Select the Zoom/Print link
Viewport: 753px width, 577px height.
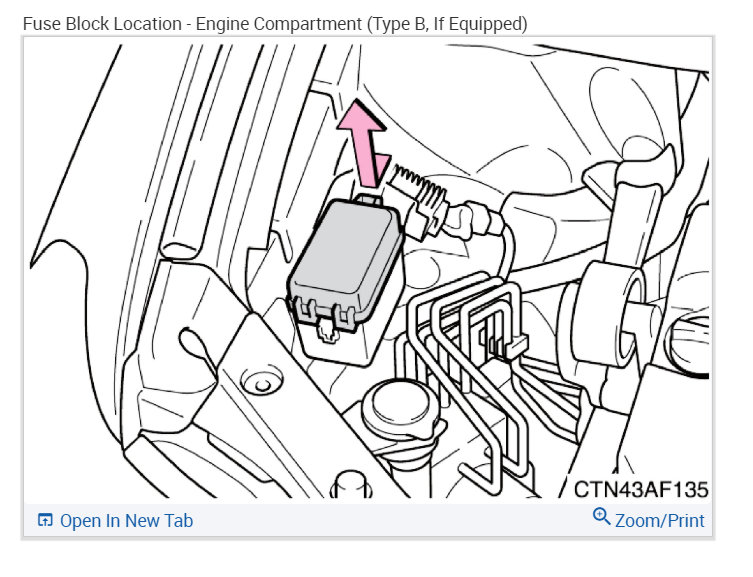click(x=659, y=520)
